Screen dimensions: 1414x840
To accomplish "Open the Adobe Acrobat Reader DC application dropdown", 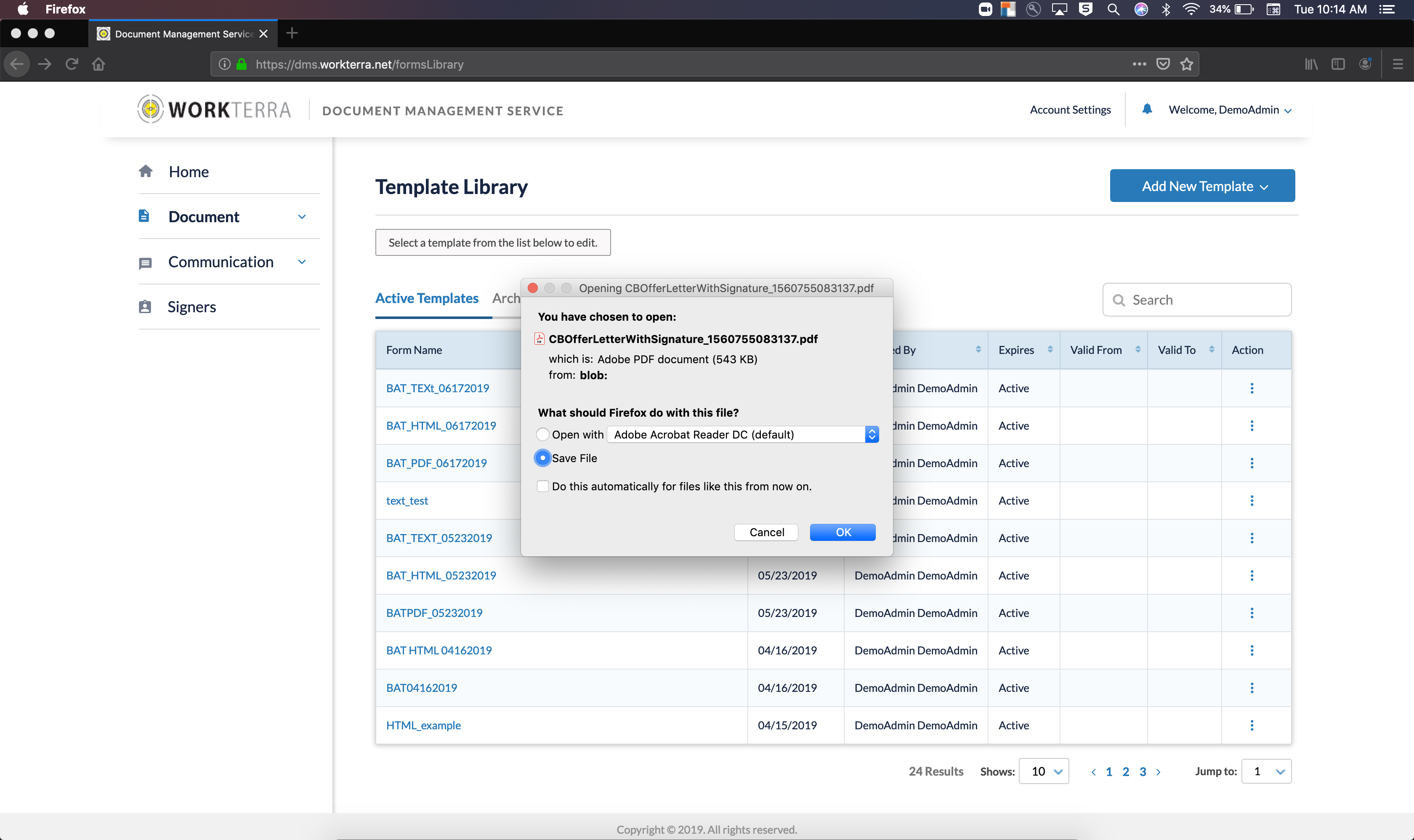I will click(x=743, y=434).
